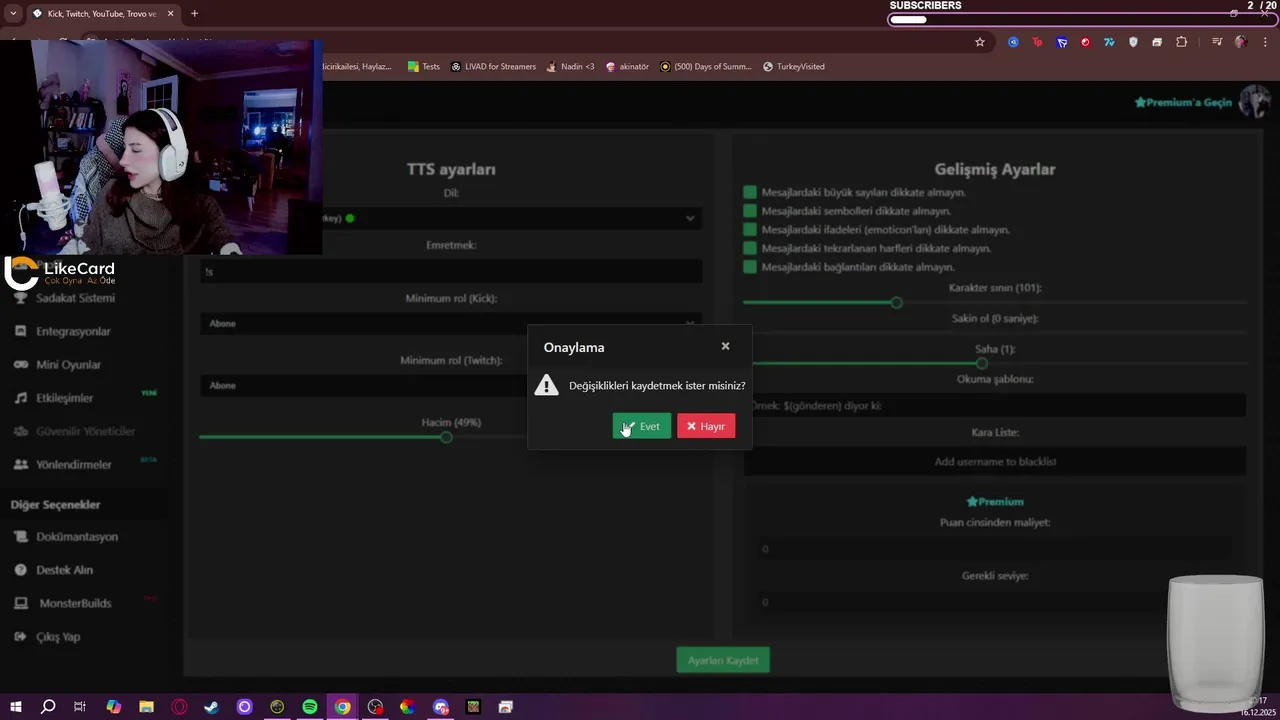Open Sadakat Sistemi trophy sidebar item
Screen dimensions: 1280x720
click(x=64, y=298)
